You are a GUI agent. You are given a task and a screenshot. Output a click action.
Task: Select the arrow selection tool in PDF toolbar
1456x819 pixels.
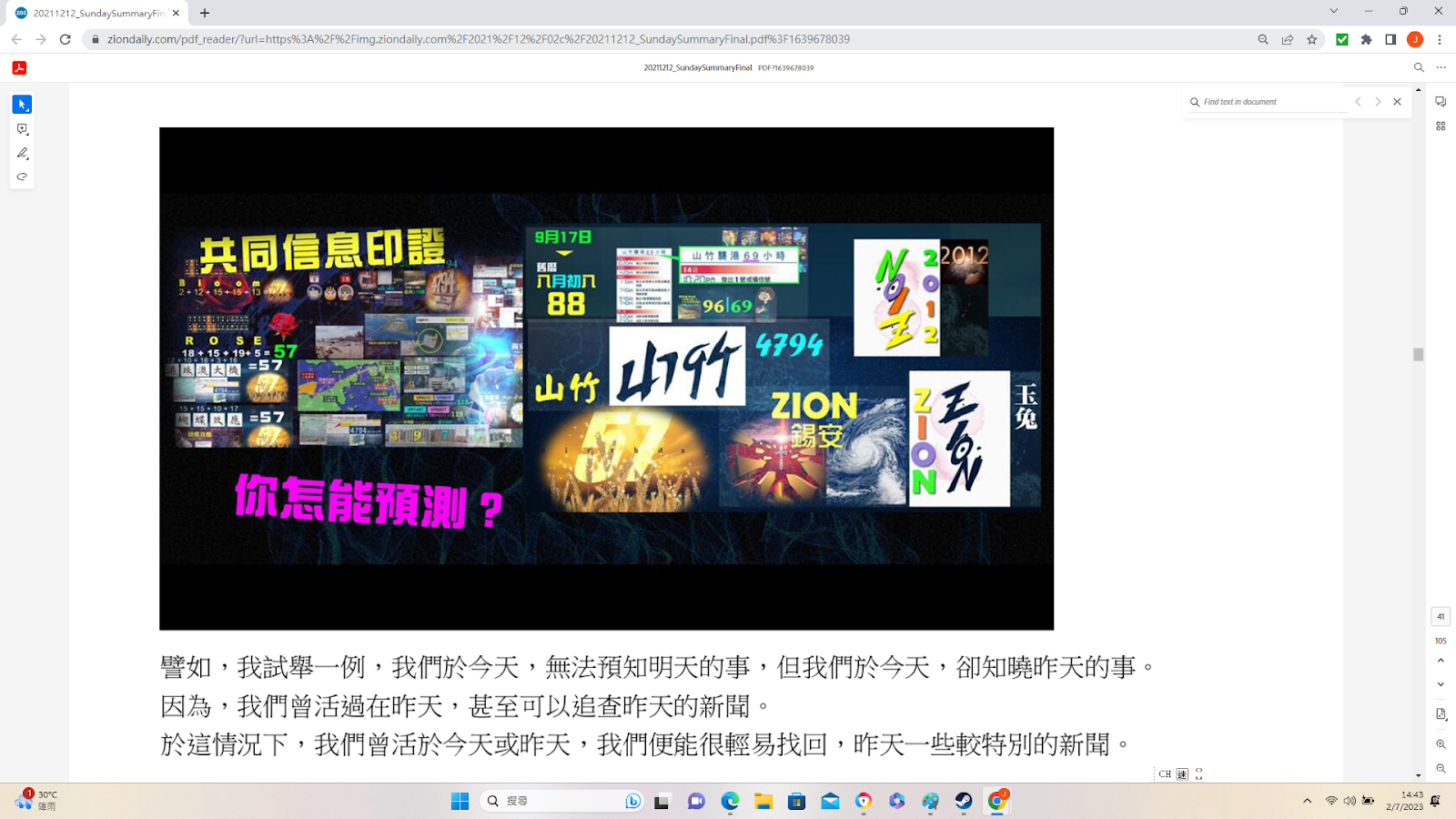22,105
